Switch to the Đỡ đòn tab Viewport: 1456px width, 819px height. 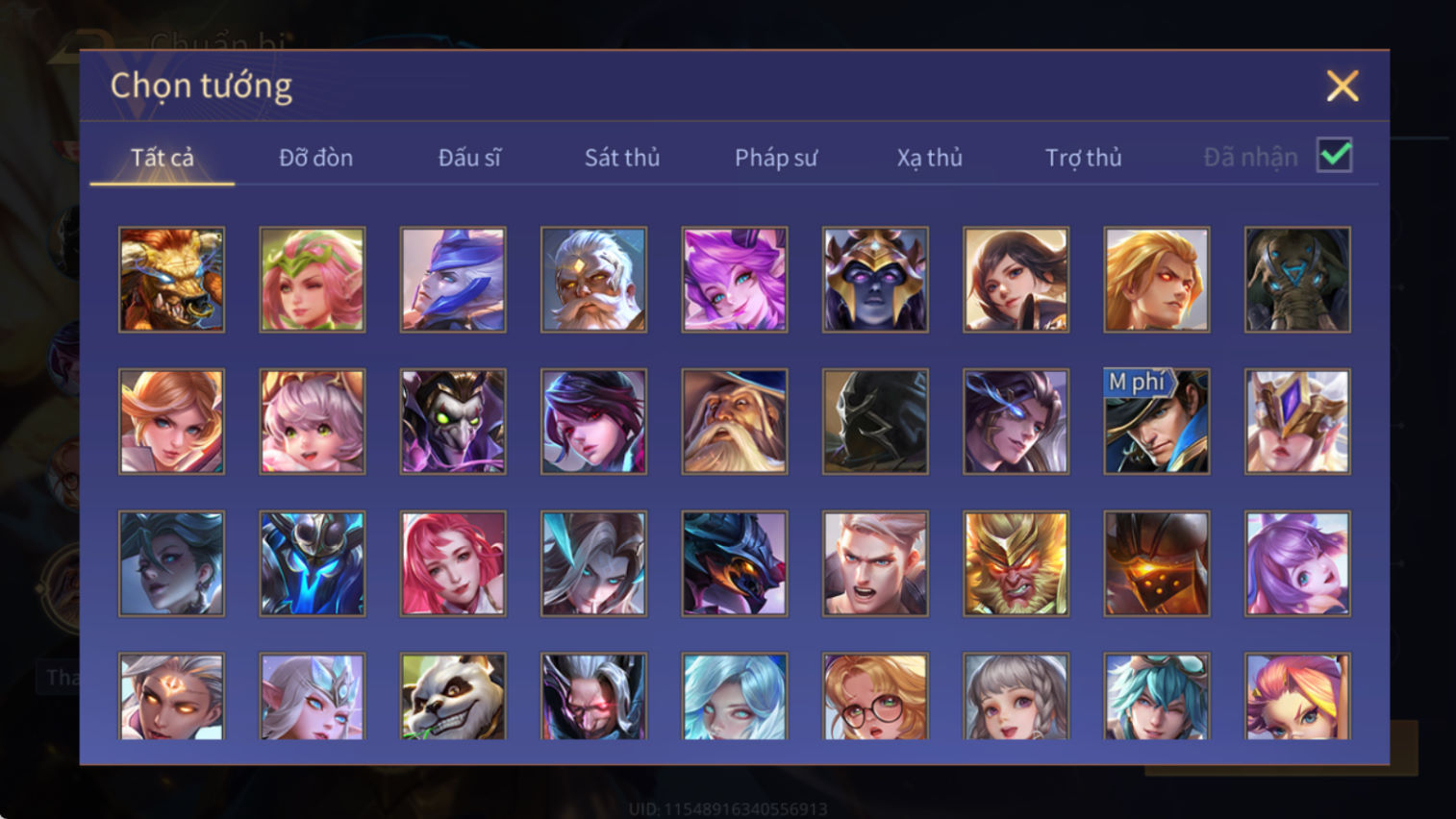click(x=315, y=158)
